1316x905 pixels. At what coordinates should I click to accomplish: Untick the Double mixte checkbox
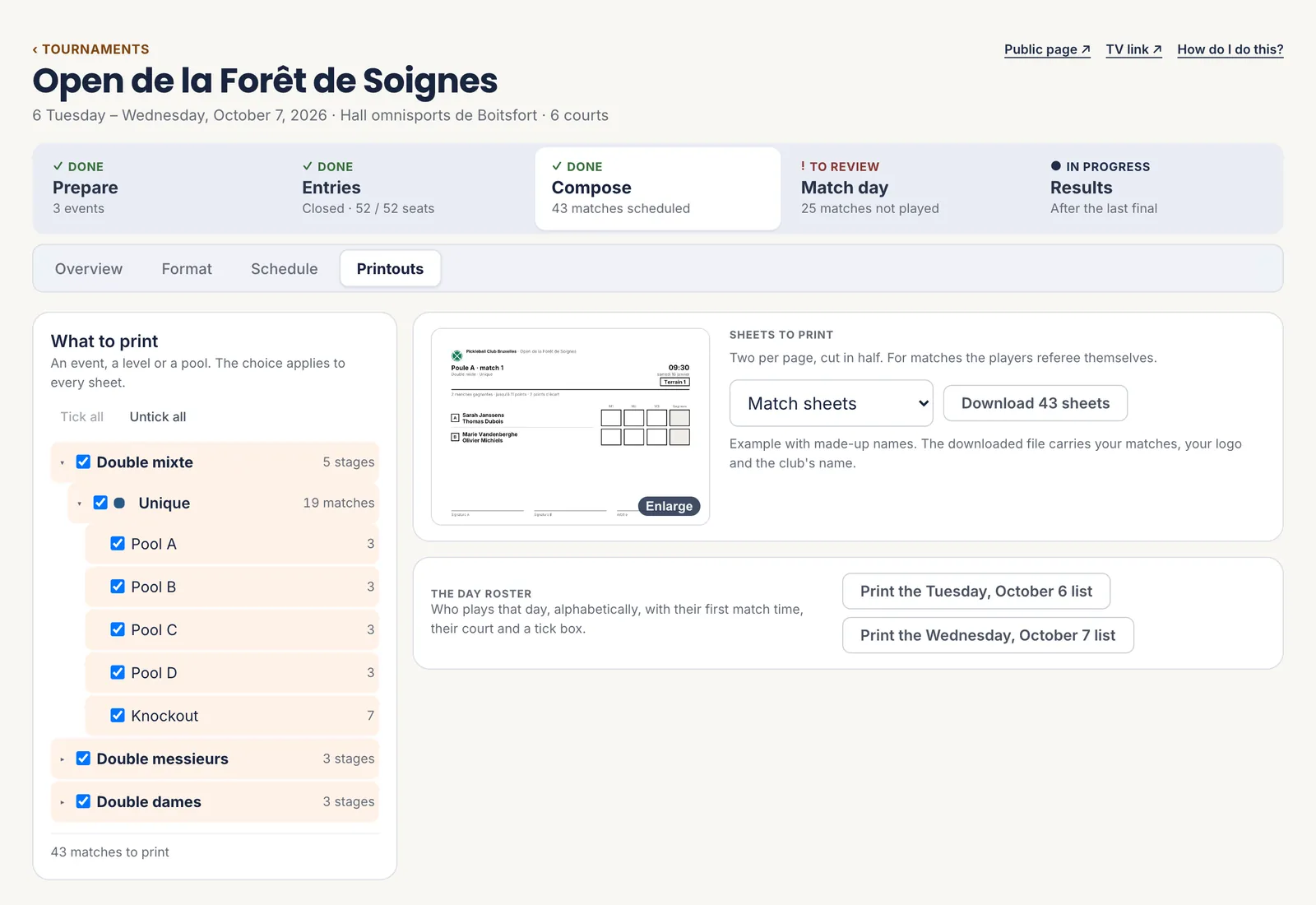point(83,462)
